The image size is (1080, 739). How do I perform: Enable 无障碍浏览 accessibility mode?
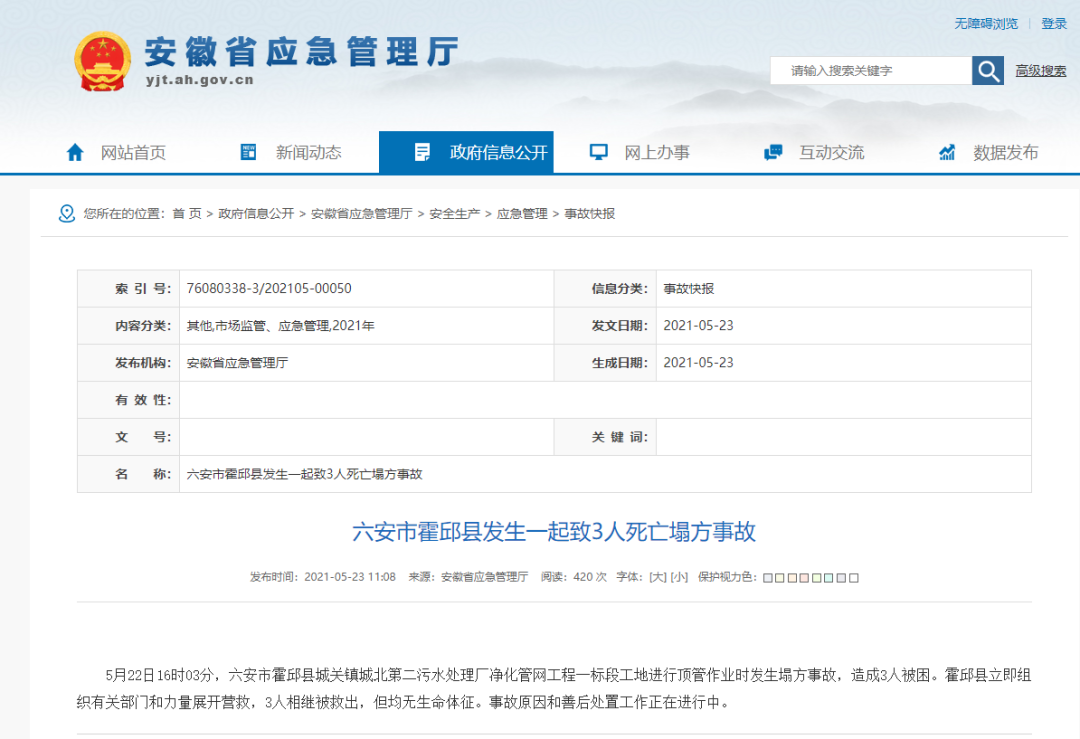coord(985,23)
